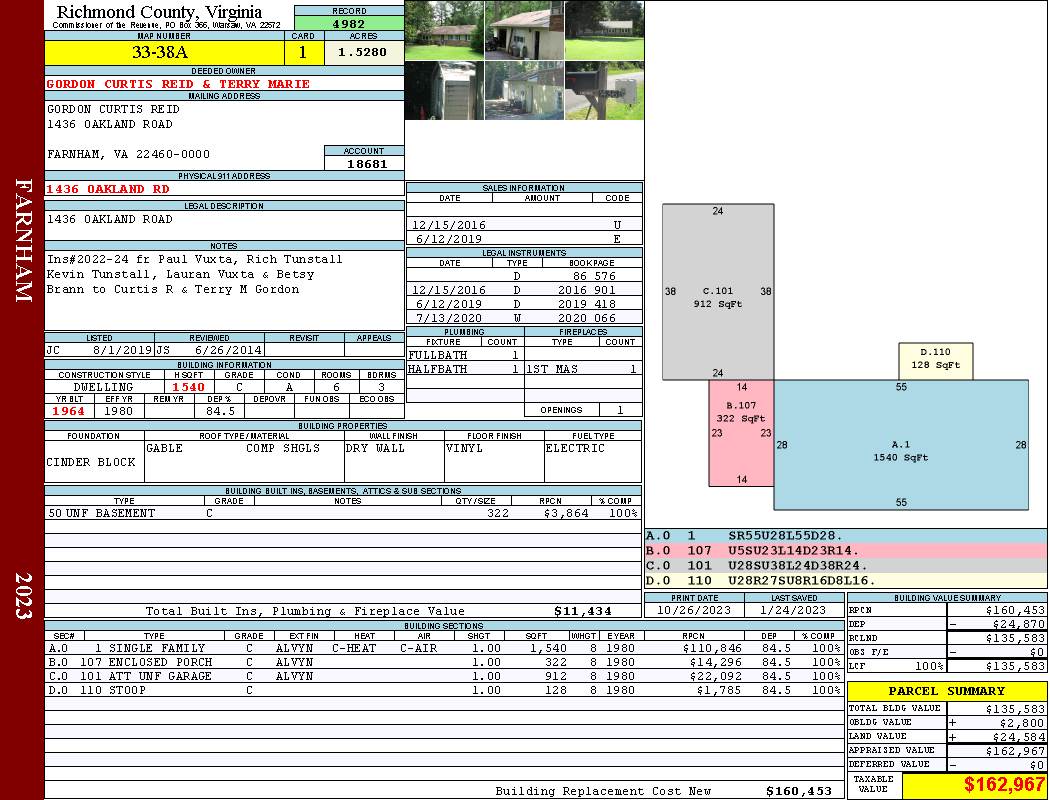Click the OBLDG VALUE amount $2,800
Image resolution: width=1050 pixels, height=800 pixels.
(1021, 722)
